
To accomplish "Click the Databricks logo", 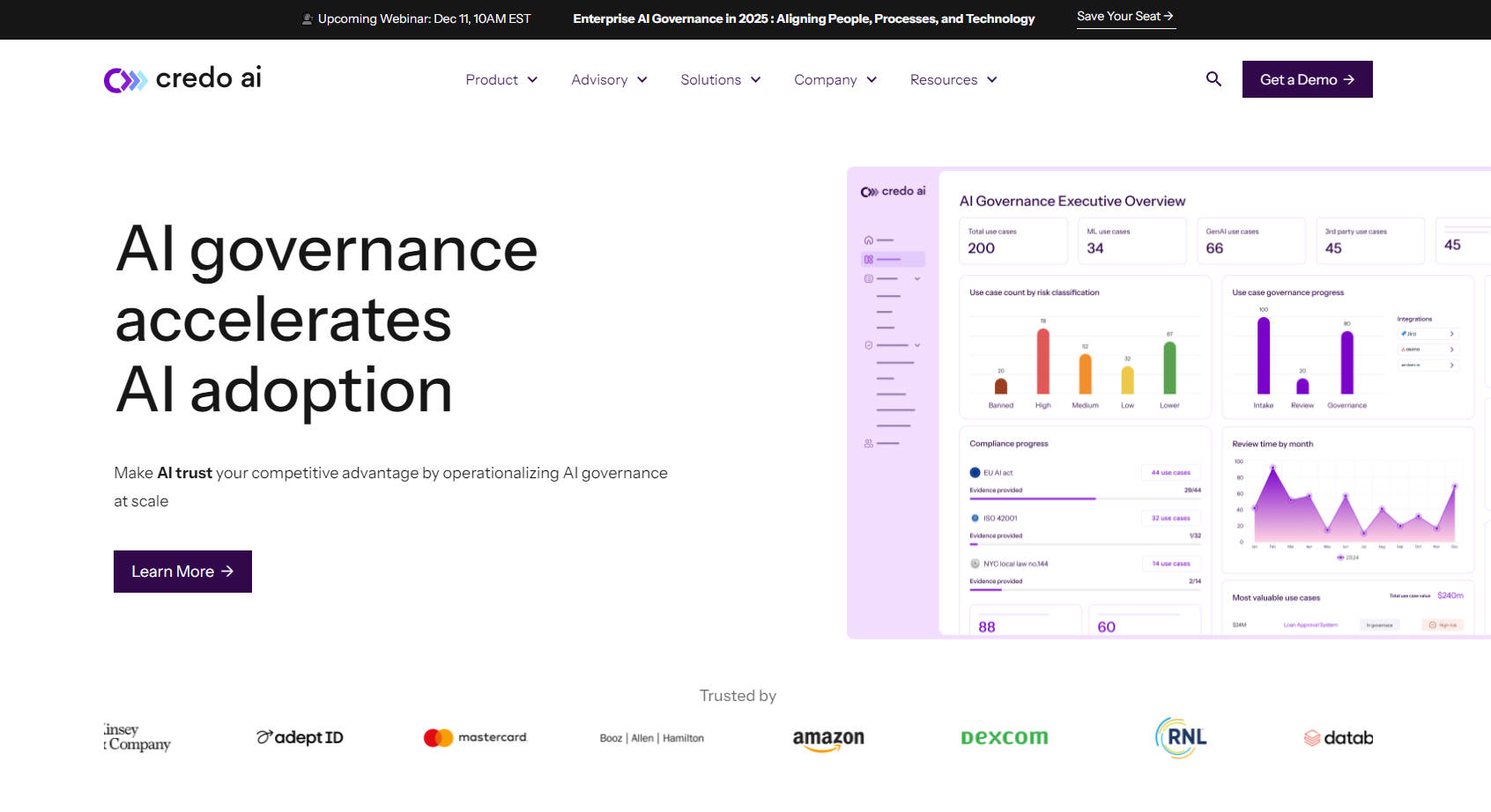I will pyautogui.click(x=1338, y=738).
